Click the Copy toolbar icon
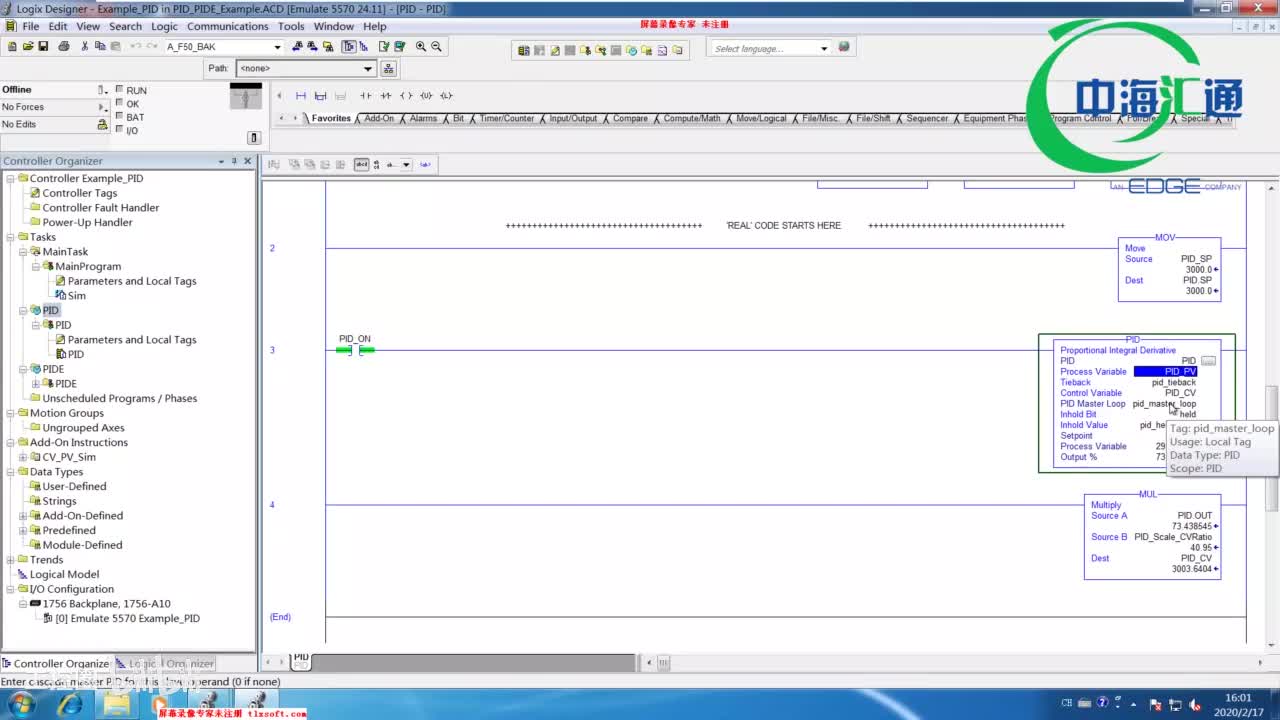Image resolution: width=1280 pixels, height=720 pixels. coord(99,46)
